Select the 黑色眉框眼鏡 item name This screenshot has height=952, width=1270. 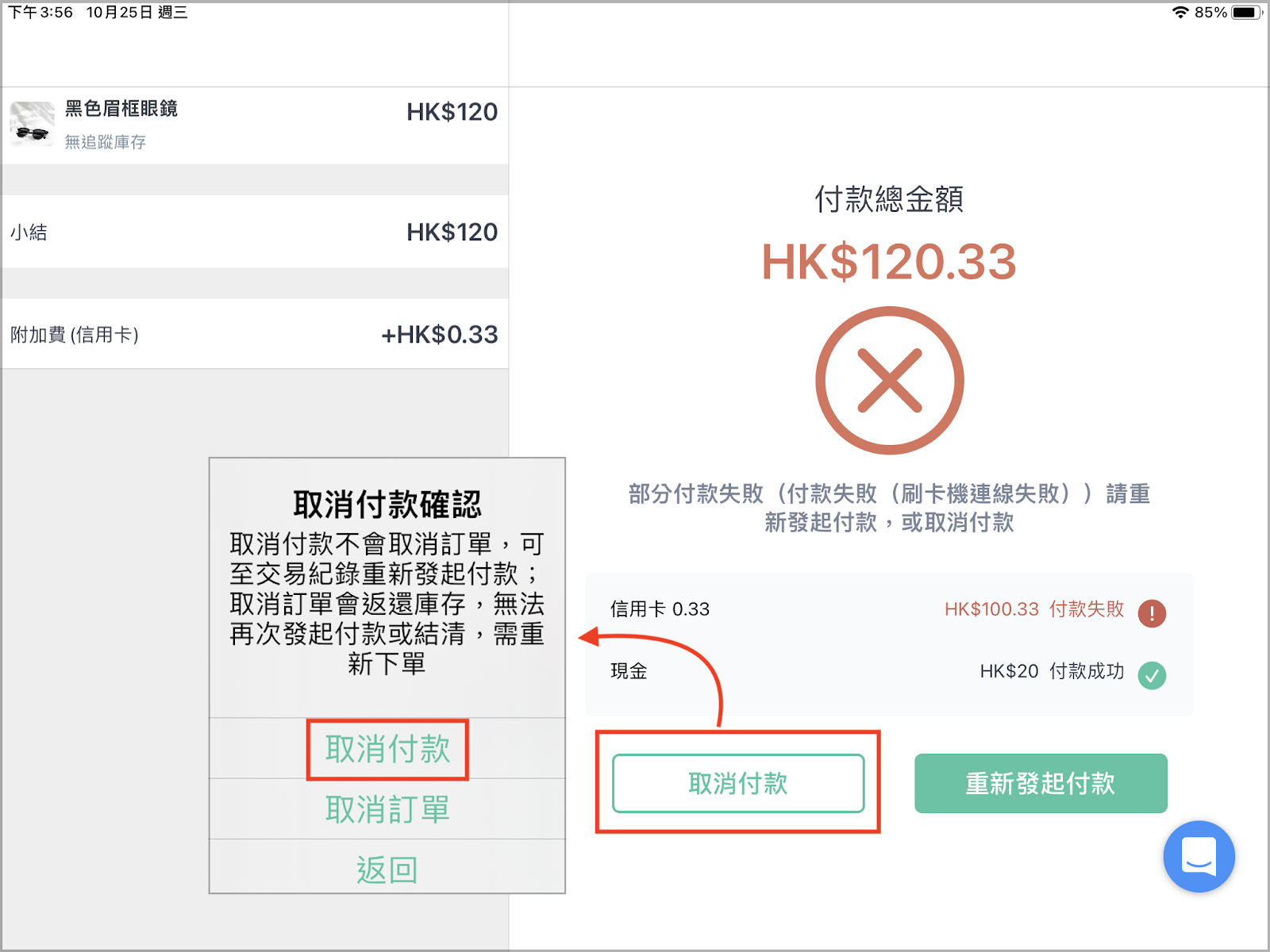tap(121, 109)
